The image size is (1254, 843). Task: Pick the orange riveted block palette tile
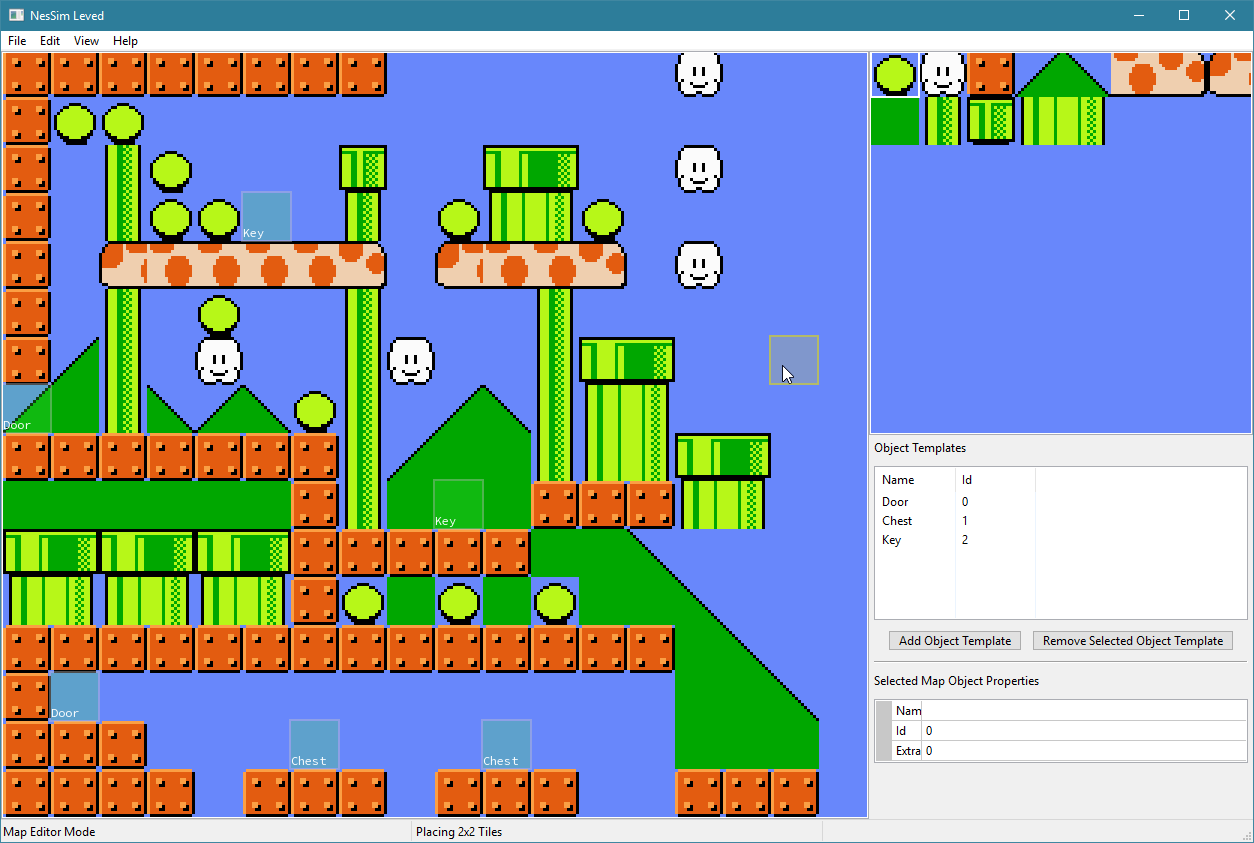click(x=991, y=74)
